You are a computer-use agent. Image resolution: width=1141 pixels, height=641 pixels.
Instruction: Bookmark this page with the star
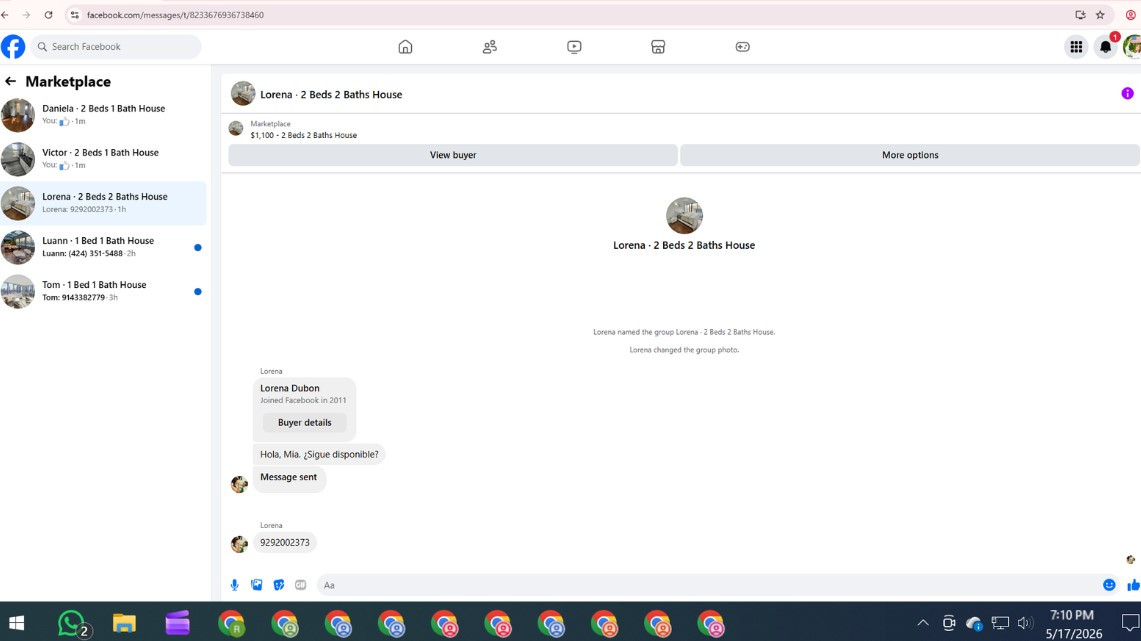(x=1100, y=15)
